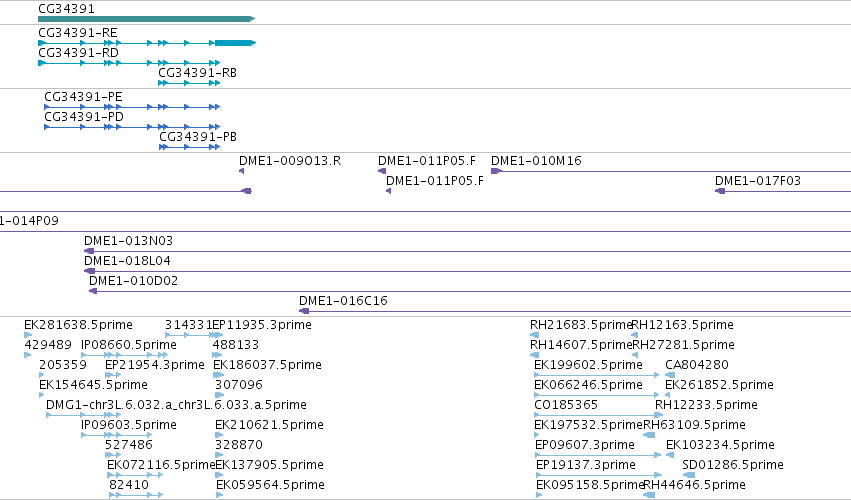Select the CA804280 EST marker
This screenshot has width=851, height=500.
[x=670, y=375]
